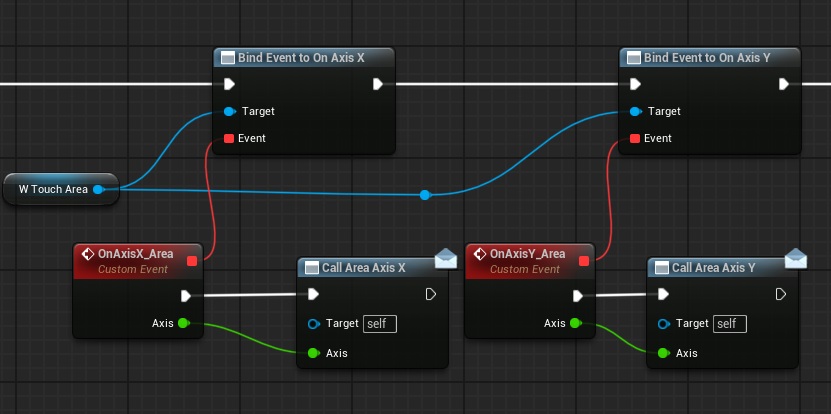Select exec output pin on Bind Axis X node
The height and width of the screenshot is (414, 831).
378,84
